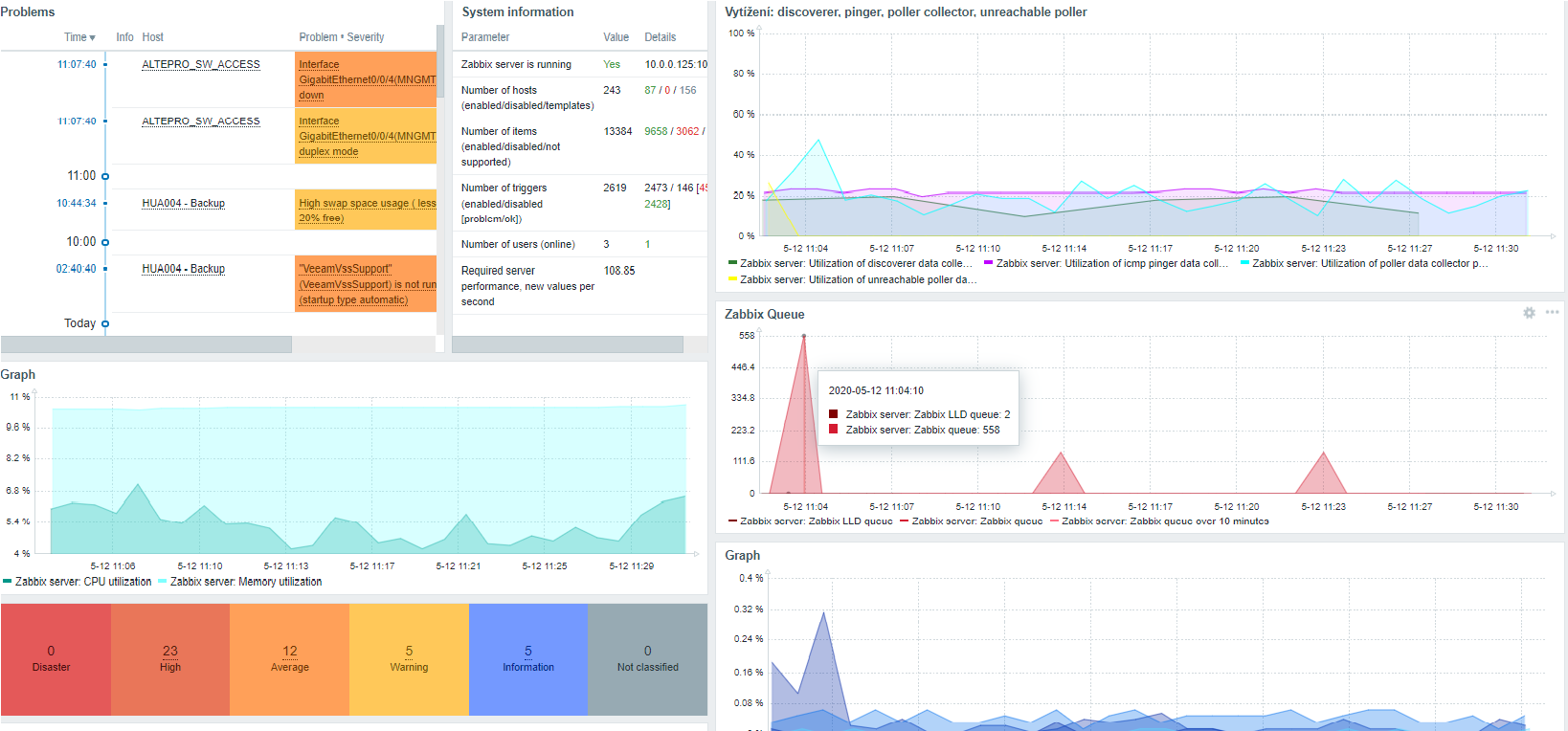The width and height of the screenshot is (1568, 731).
Task: Click the Problems panel horizontal scrollbar
Action: [146, 344]
